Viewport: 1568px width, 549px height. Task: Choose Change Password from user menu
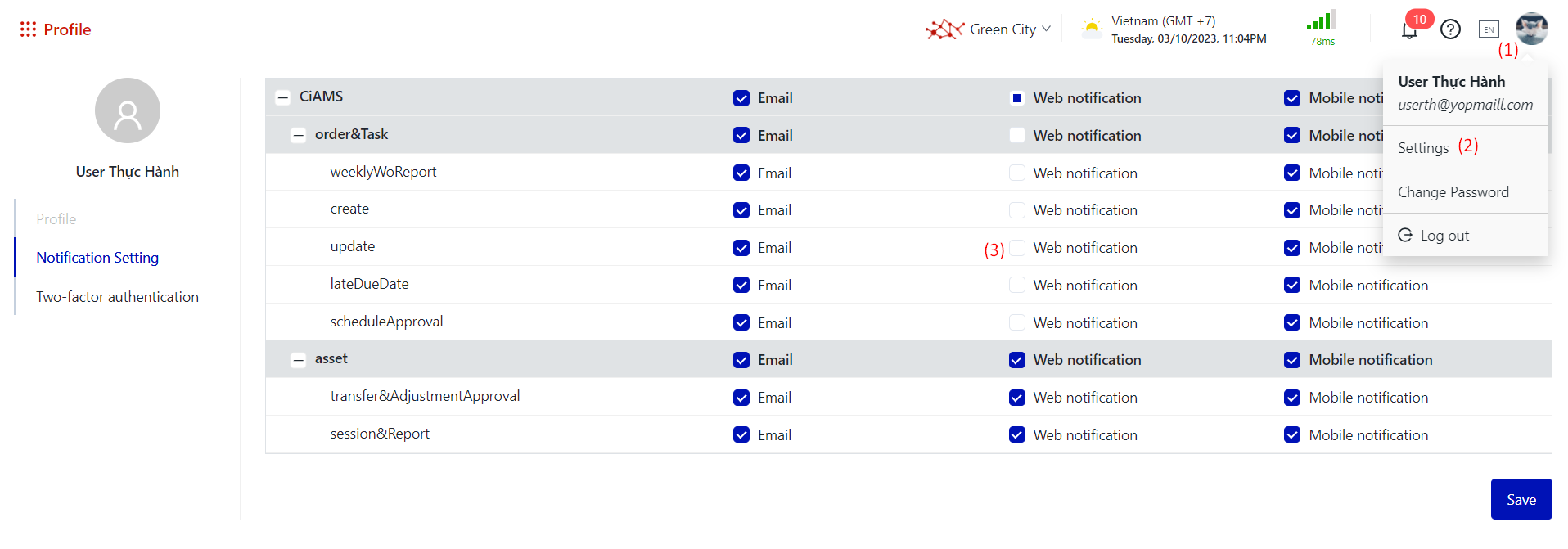click(1453, 192)
